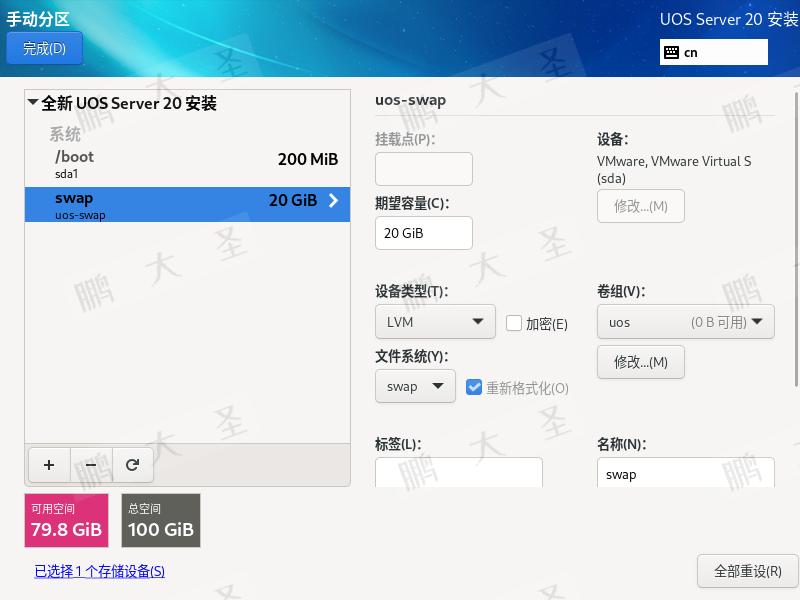Select the swap uos-swap partition row
This screenshot has width=800, height=600.
pos(187,205)
